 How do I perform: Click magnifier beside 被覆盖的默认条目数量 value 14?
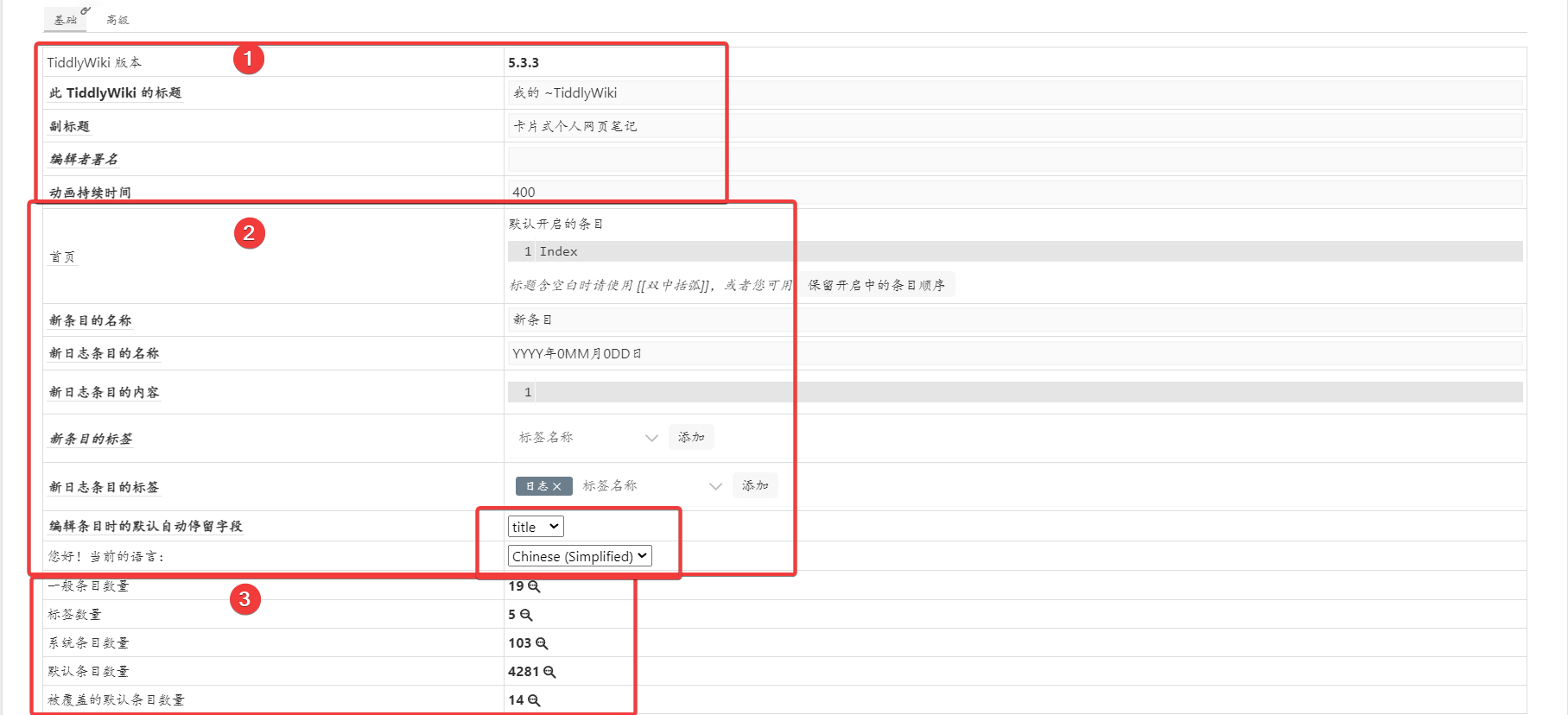[x=534, y=700]
